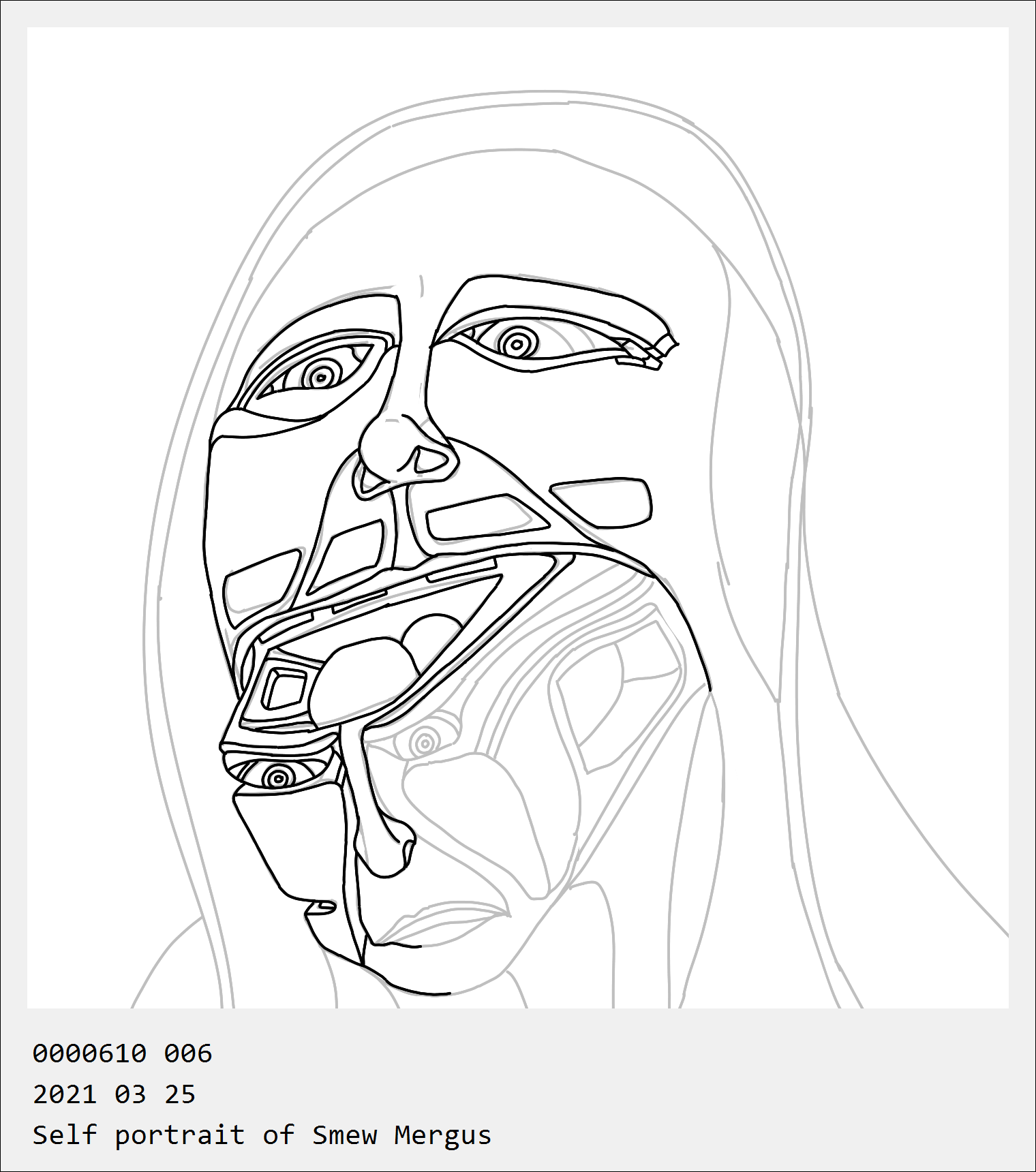Click the pupil of the upper left eye
Screen dimensions: 1036x1172
pos(319,375)
